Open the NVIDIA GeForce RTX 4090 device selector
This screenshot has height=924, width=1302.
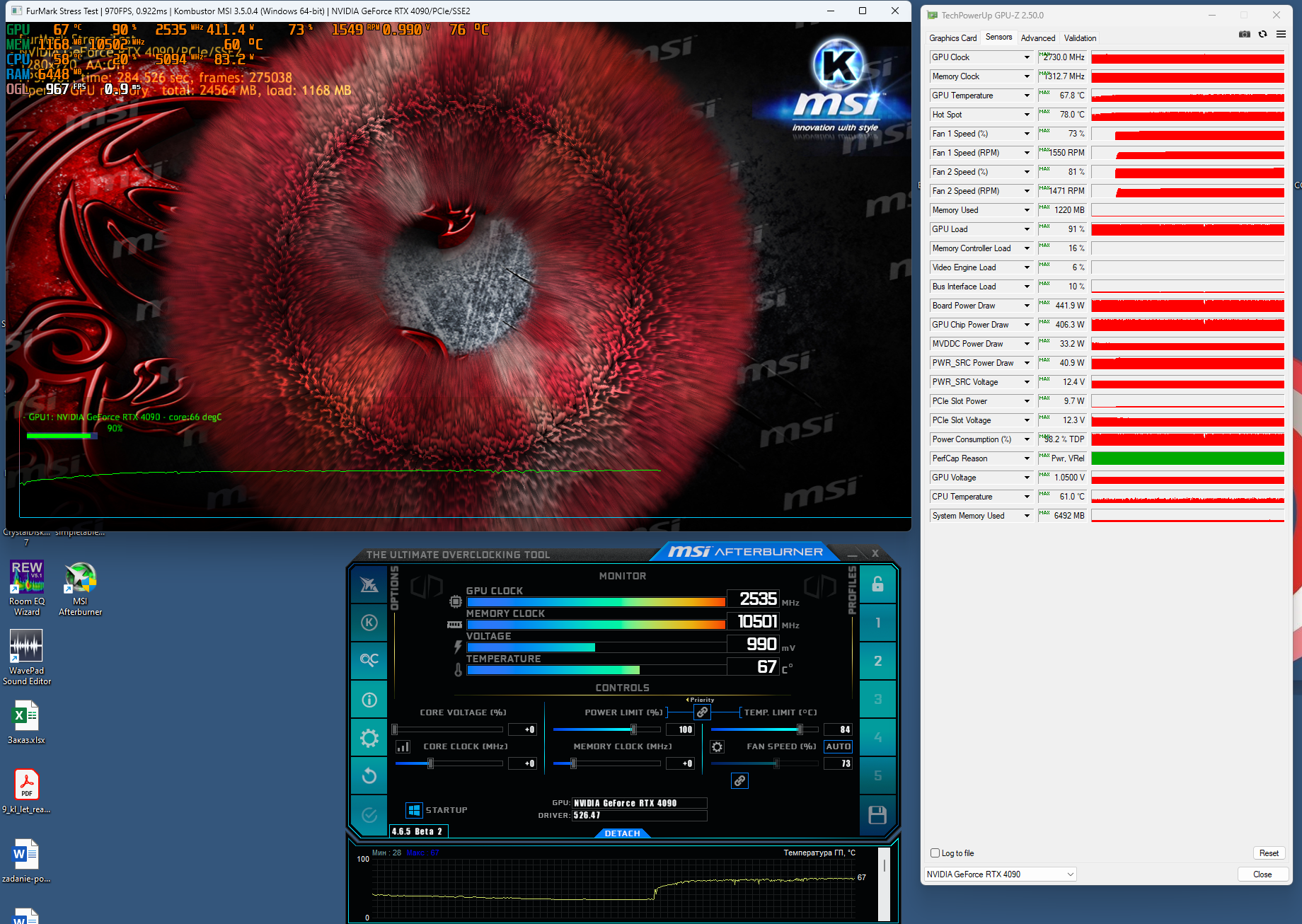coord(1000,874)
